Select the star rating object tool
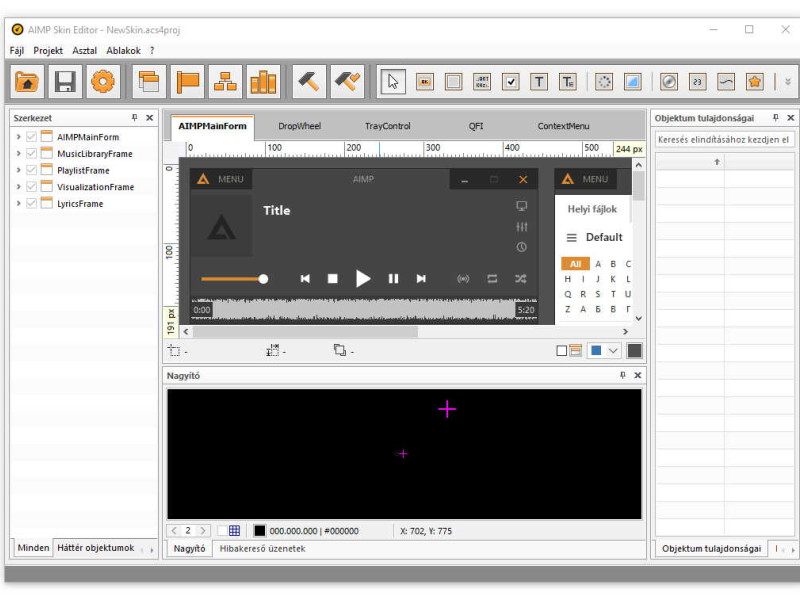Screen dimensions: 800x600 tap(755, 82)
